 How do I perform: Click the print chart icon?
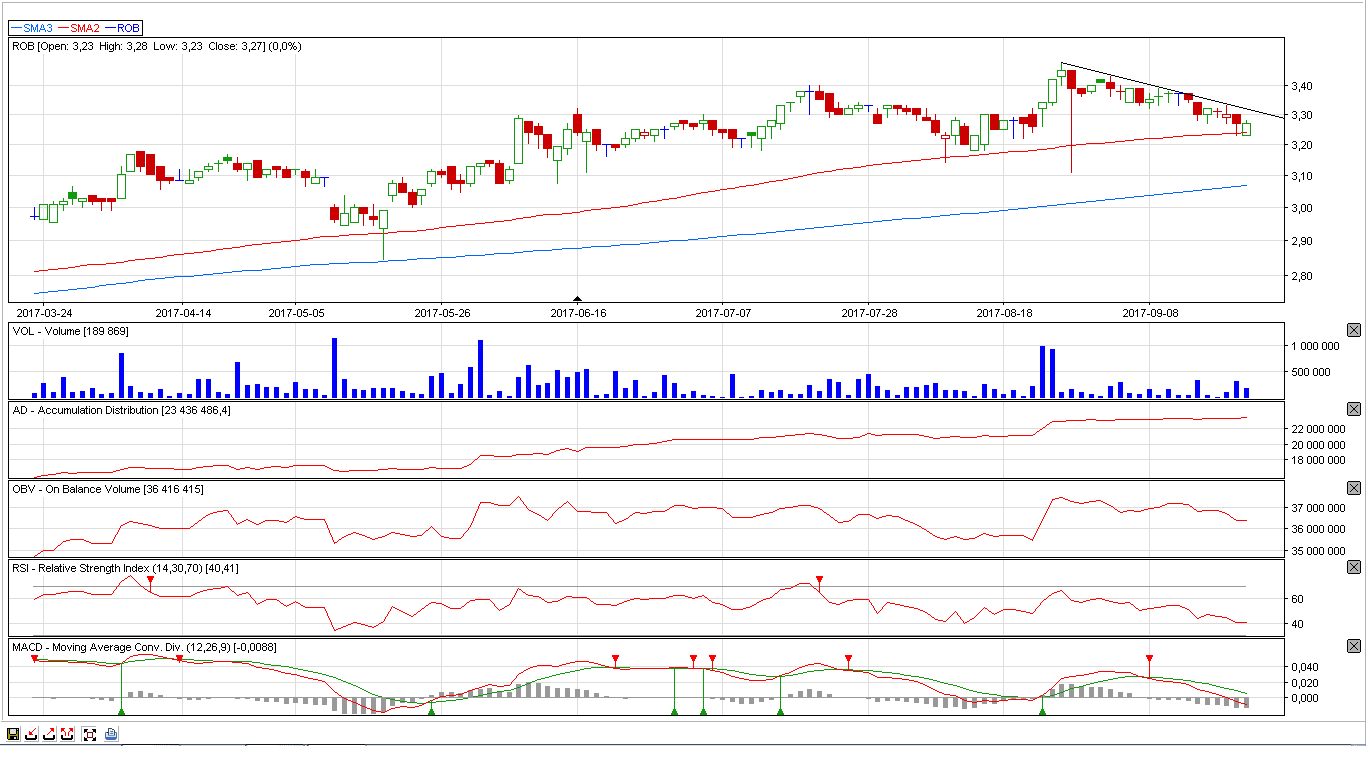[111, 734]
